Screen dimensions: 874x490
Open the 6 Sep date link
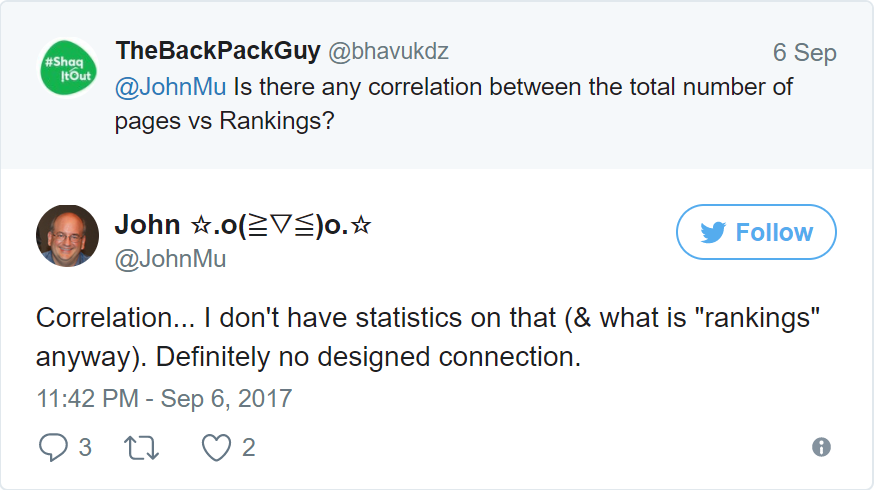coord(804,53)
